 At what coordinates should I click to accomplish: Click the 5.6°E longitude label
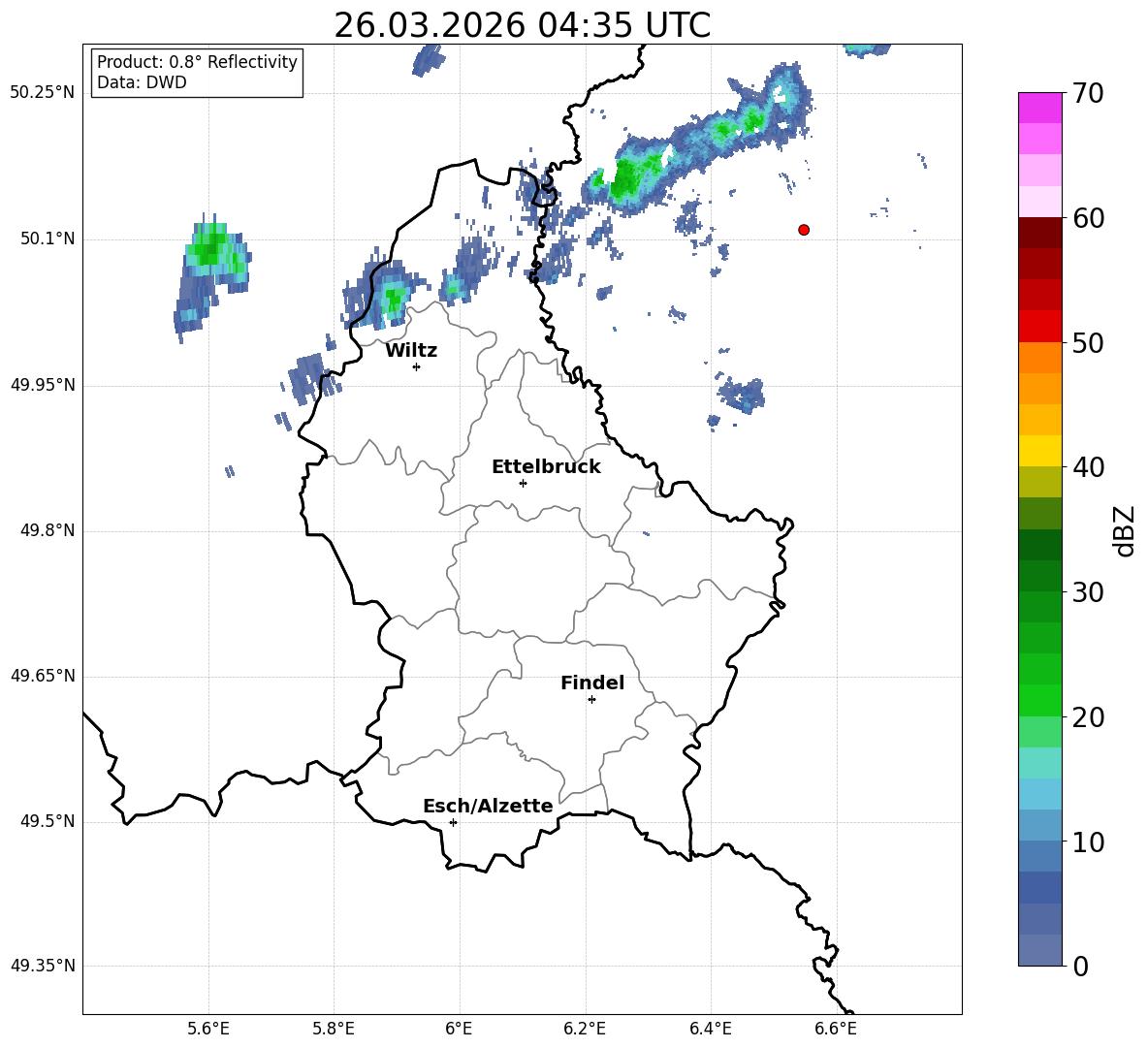208,1029
